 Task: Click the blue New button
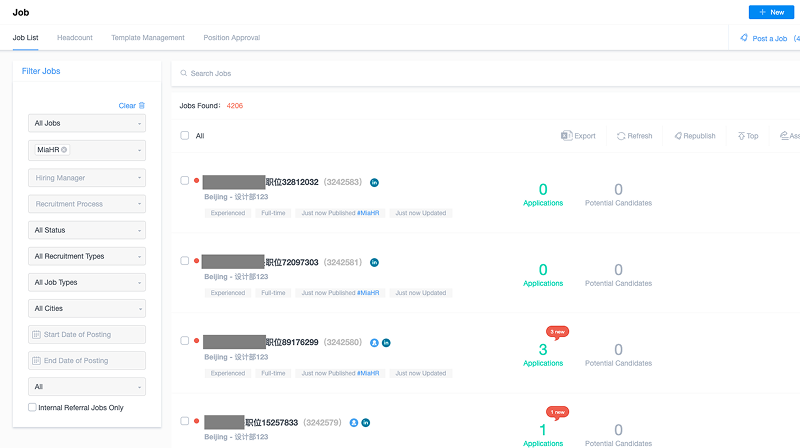tap(772, 12)
